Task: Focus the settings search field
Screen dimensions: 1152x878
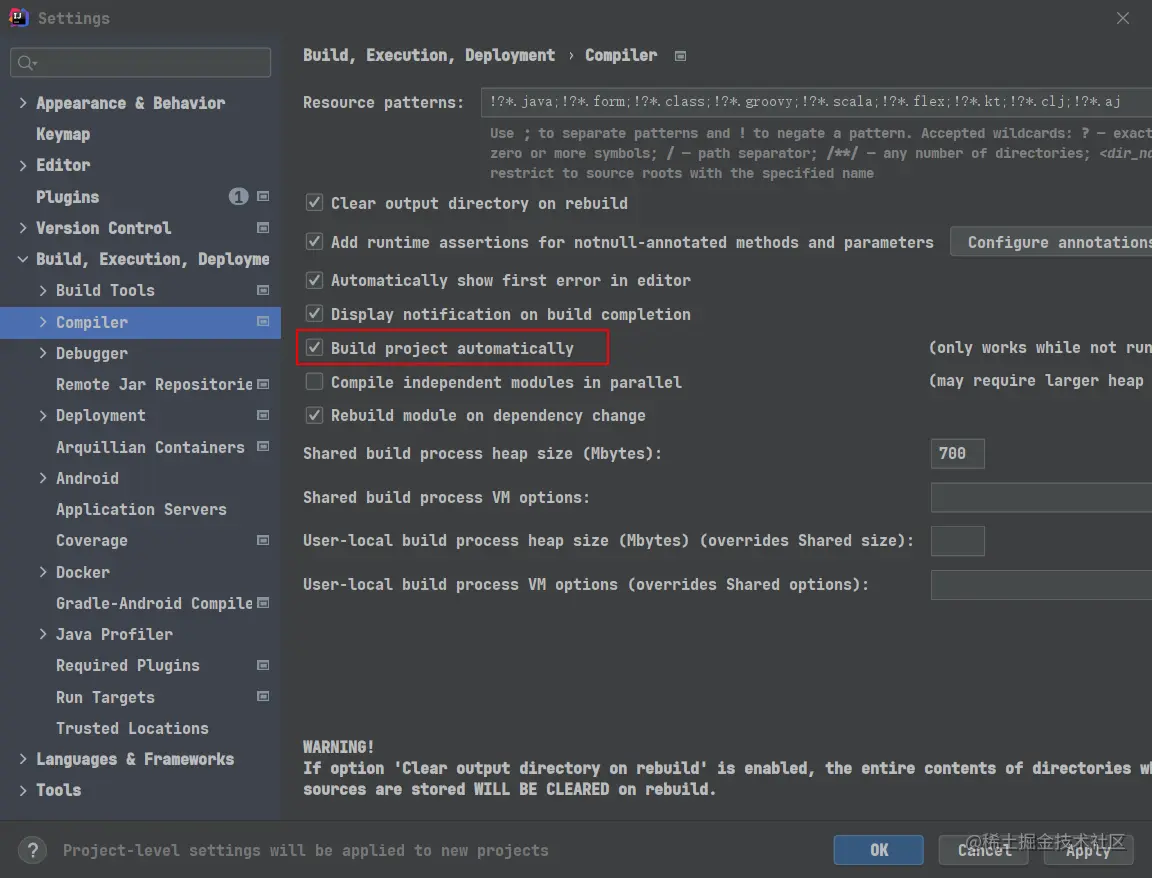Action: point(140,62)
